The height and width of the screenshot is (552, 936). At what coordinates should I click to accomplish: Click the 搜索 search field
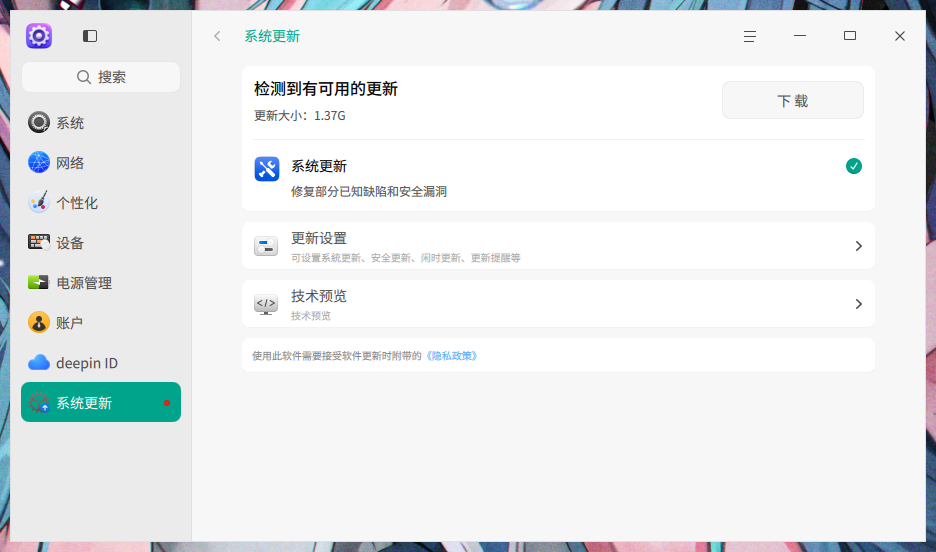pos(101,77)
